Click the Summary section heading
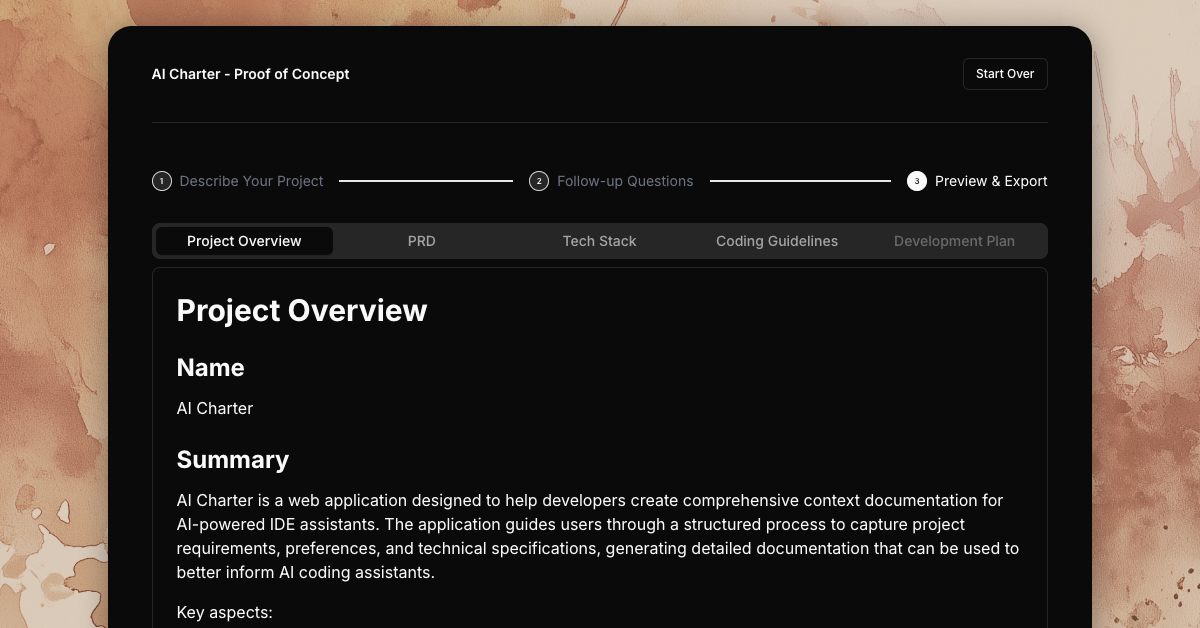 coord(233,460)
